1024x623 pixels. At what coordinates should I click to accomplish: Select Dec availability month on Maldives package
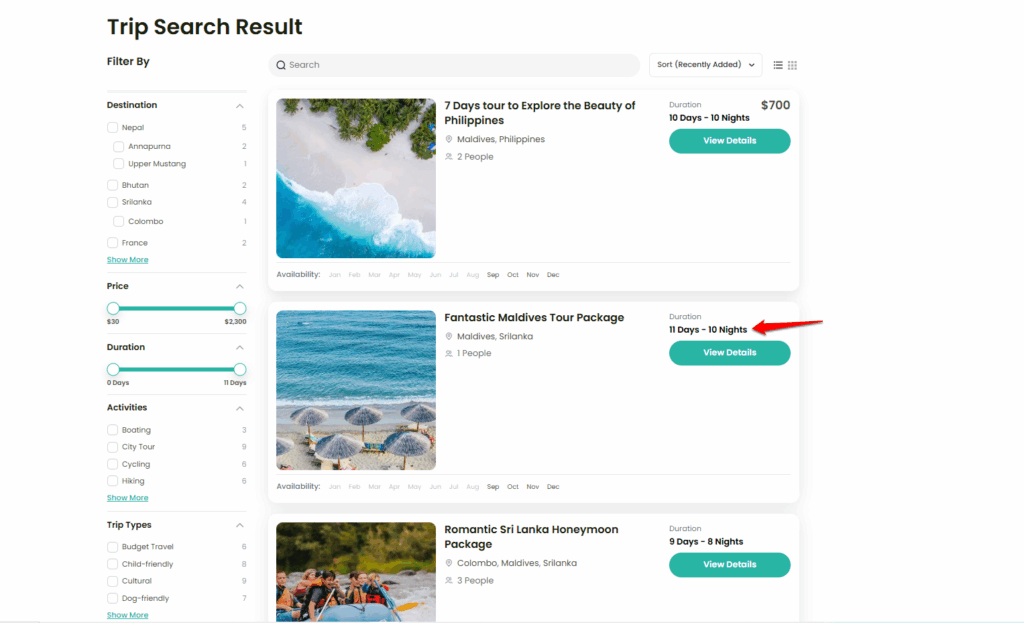[x=553, y=487]
